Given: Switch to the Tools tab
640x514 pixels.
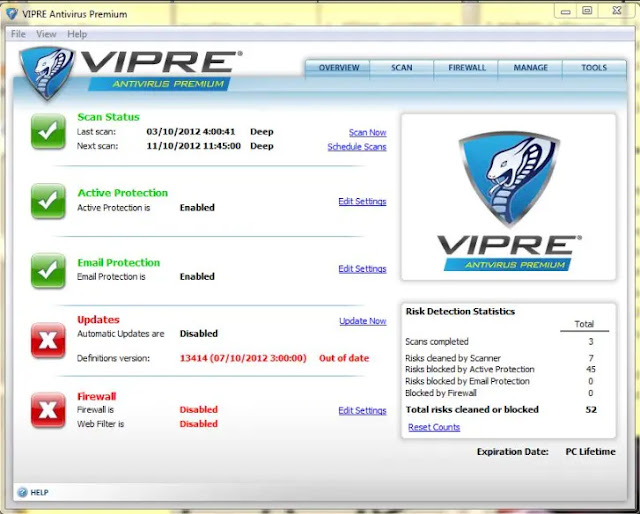Looking at the screenshot, I should pyautogui.click(x=594, y=68).
